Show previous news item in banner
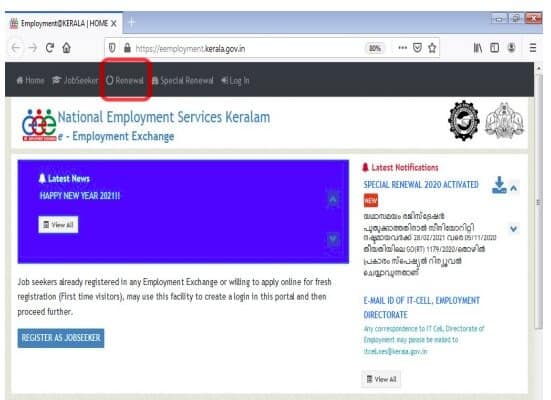 (333, 199)
